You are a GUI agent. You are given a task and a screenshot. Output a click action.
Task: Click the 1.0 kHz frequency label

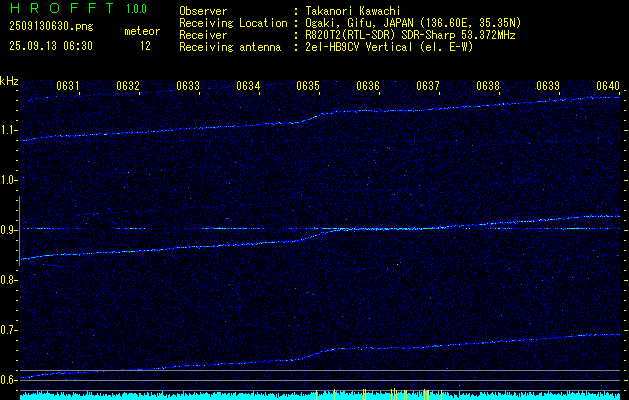click(x=9, y=180)
